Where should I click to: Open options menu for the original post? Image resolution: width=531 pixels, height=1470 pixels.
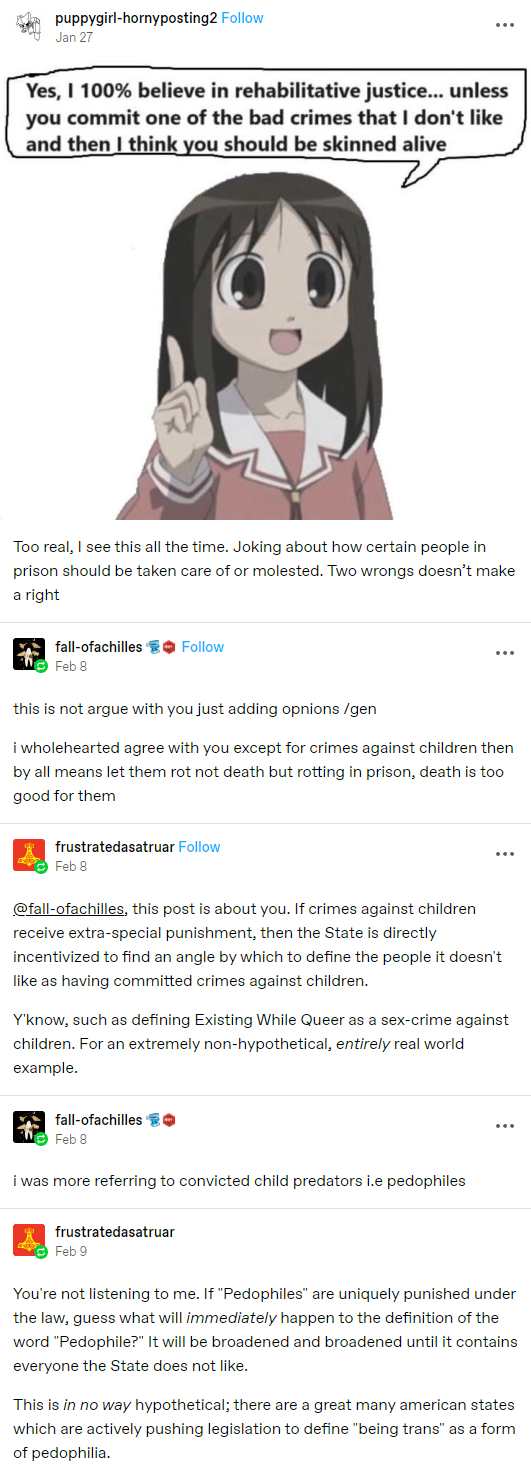[505, 25]
